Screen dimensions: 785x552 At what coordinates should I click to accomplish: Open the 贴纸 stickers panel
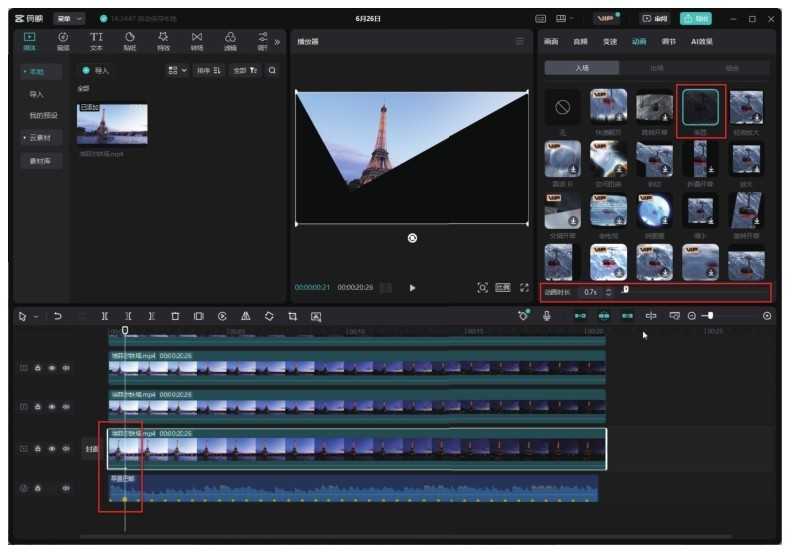tap(130, 41)
